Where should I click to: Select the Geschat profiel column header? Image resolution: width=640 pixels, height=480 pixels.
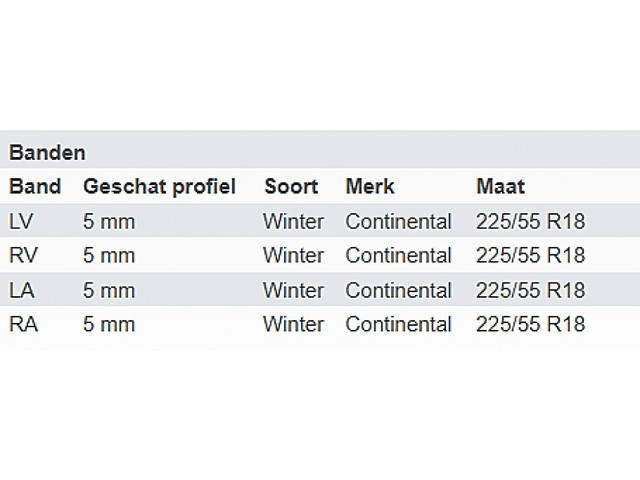pyautogui.click(x=160, y=186)
